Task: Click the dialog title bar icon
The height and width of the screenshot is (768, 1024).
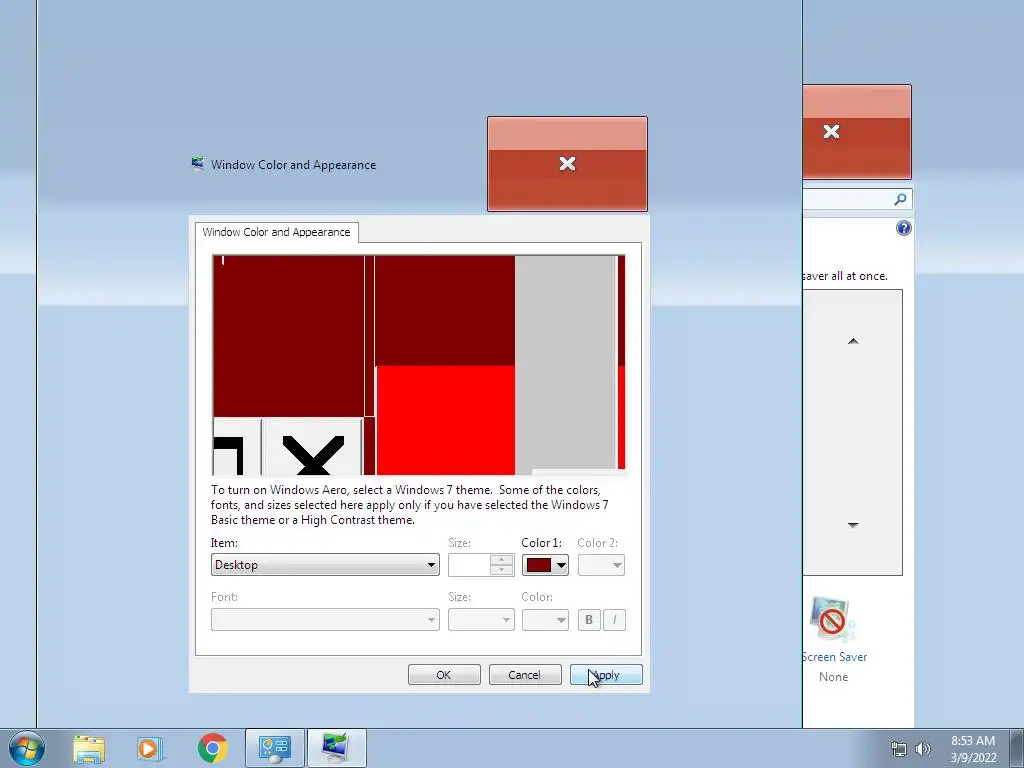Action: tap(197, 163)
